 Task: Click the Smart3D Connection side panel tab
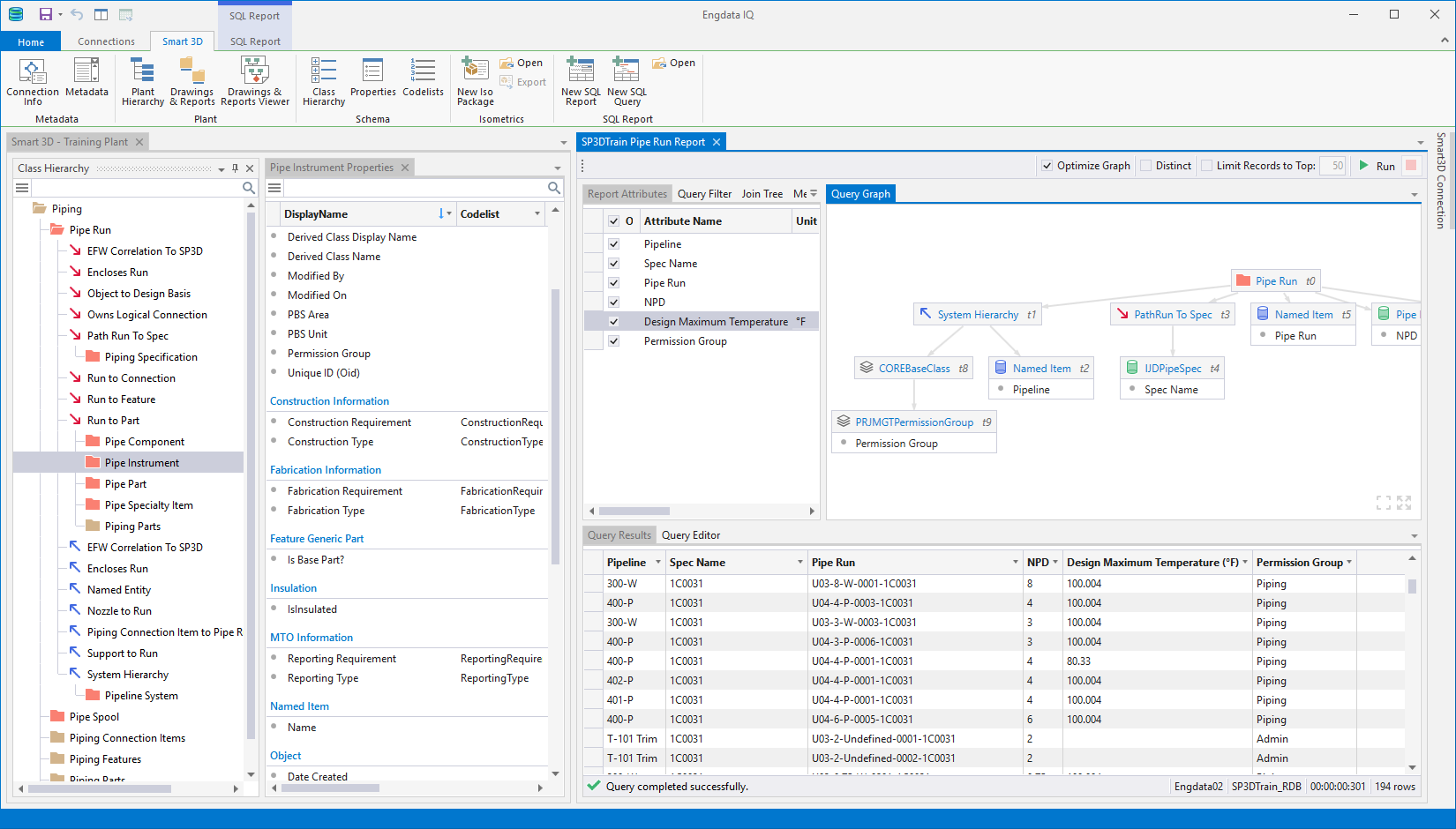tap(1440, 181)
